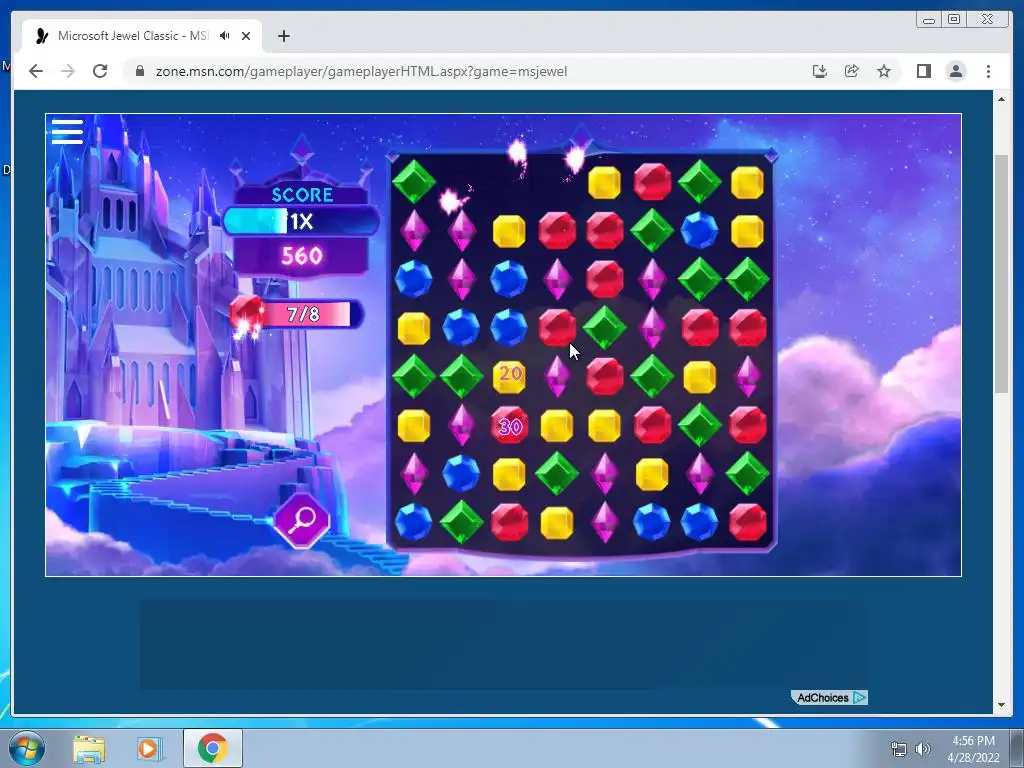1024x768 pixels.
Task: Click the install app icon in address bar
Action: click(820, 71)
